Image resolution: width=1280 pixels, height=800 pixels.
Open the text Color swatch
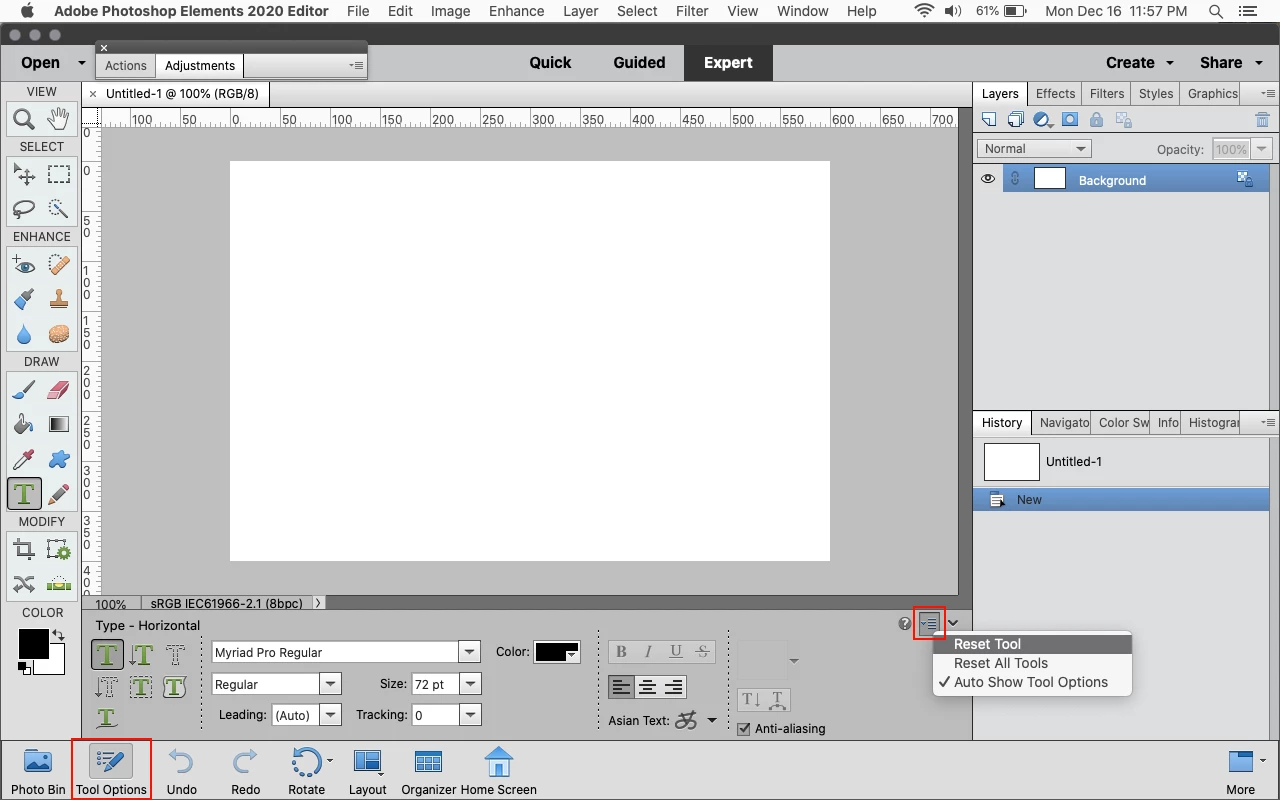point(557,652)
